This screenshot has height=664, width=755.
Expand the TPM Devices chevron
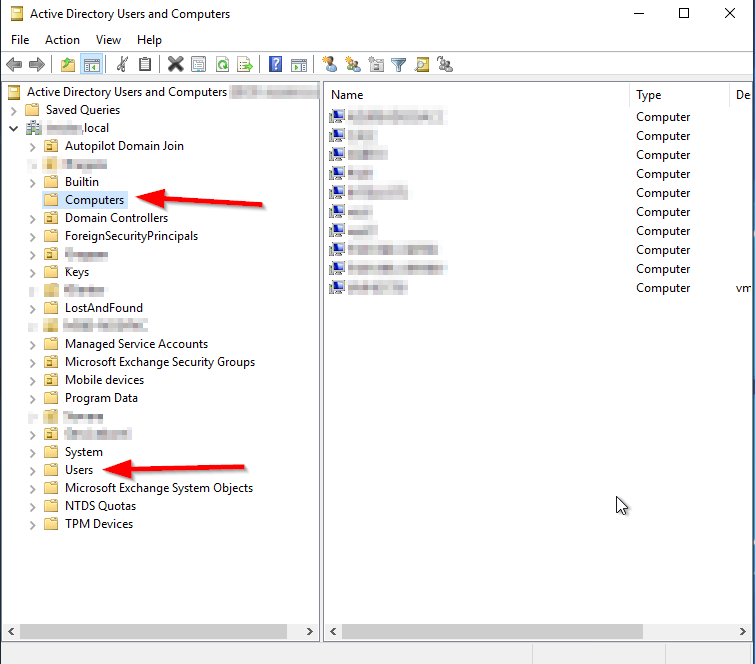click(x=32, y=524)
